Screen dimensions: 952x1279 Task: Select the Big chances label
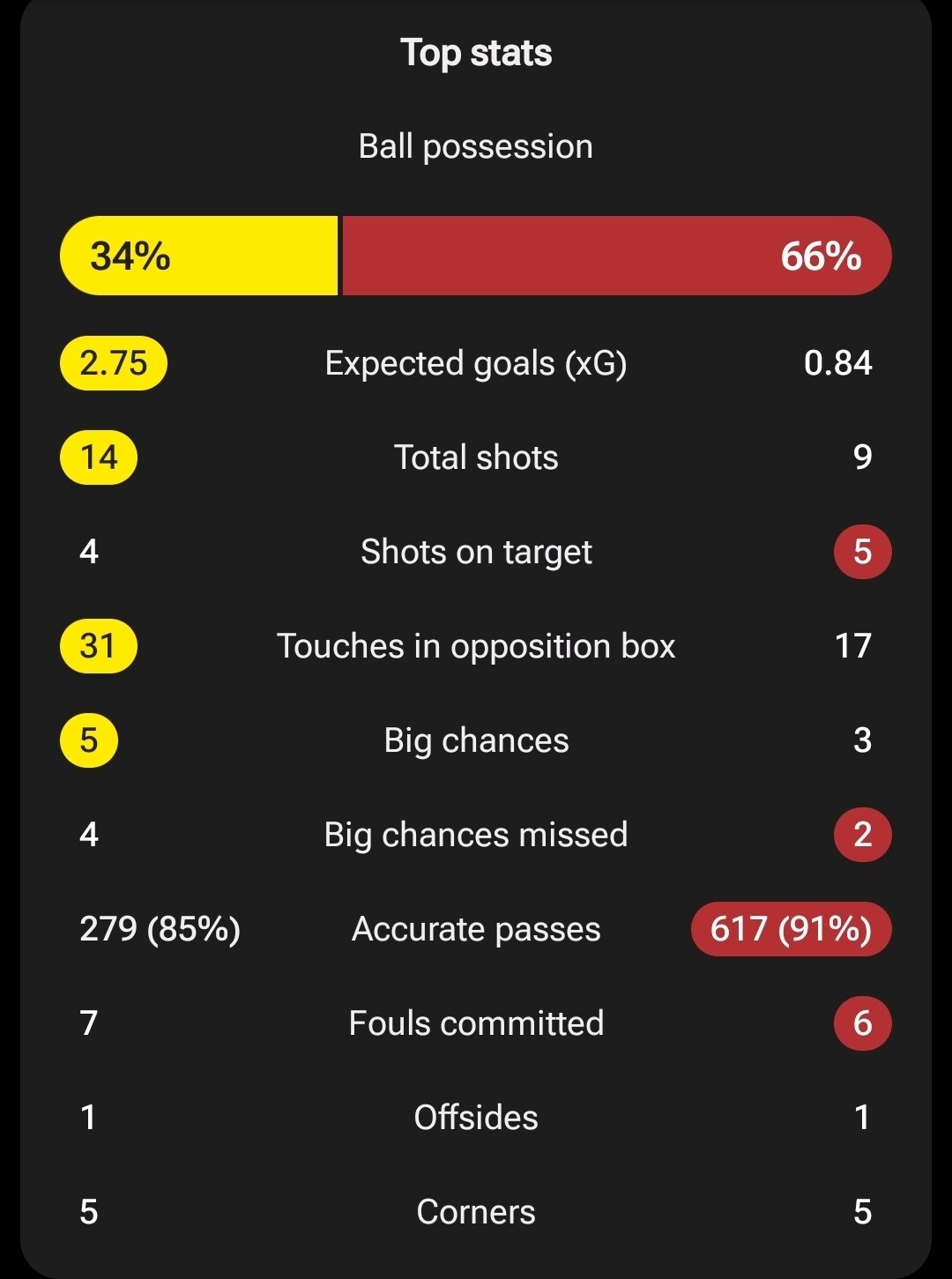[x=476, y=740]
